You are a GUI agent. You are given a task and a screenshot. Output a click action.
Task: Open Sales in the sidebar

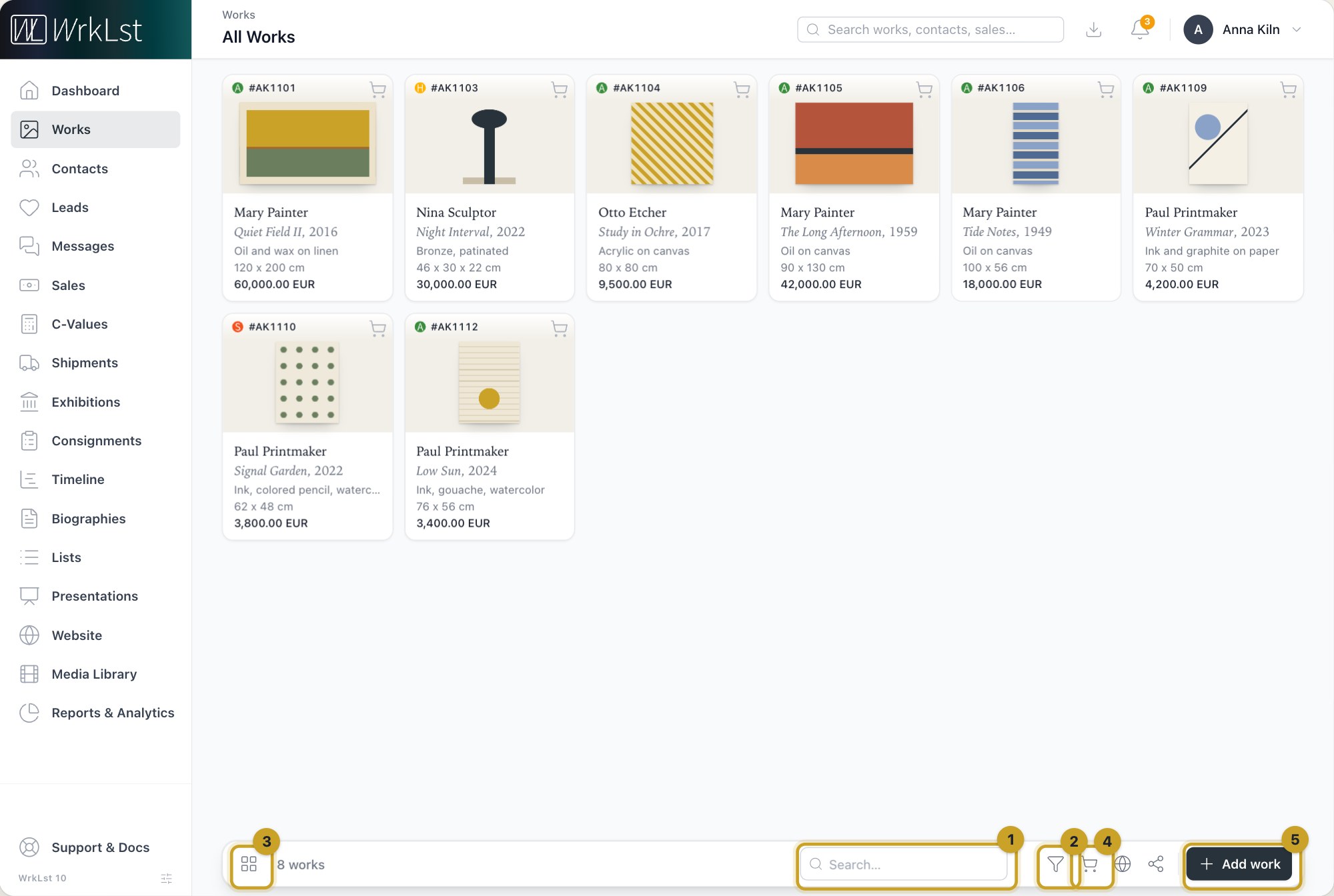point(95,285)
